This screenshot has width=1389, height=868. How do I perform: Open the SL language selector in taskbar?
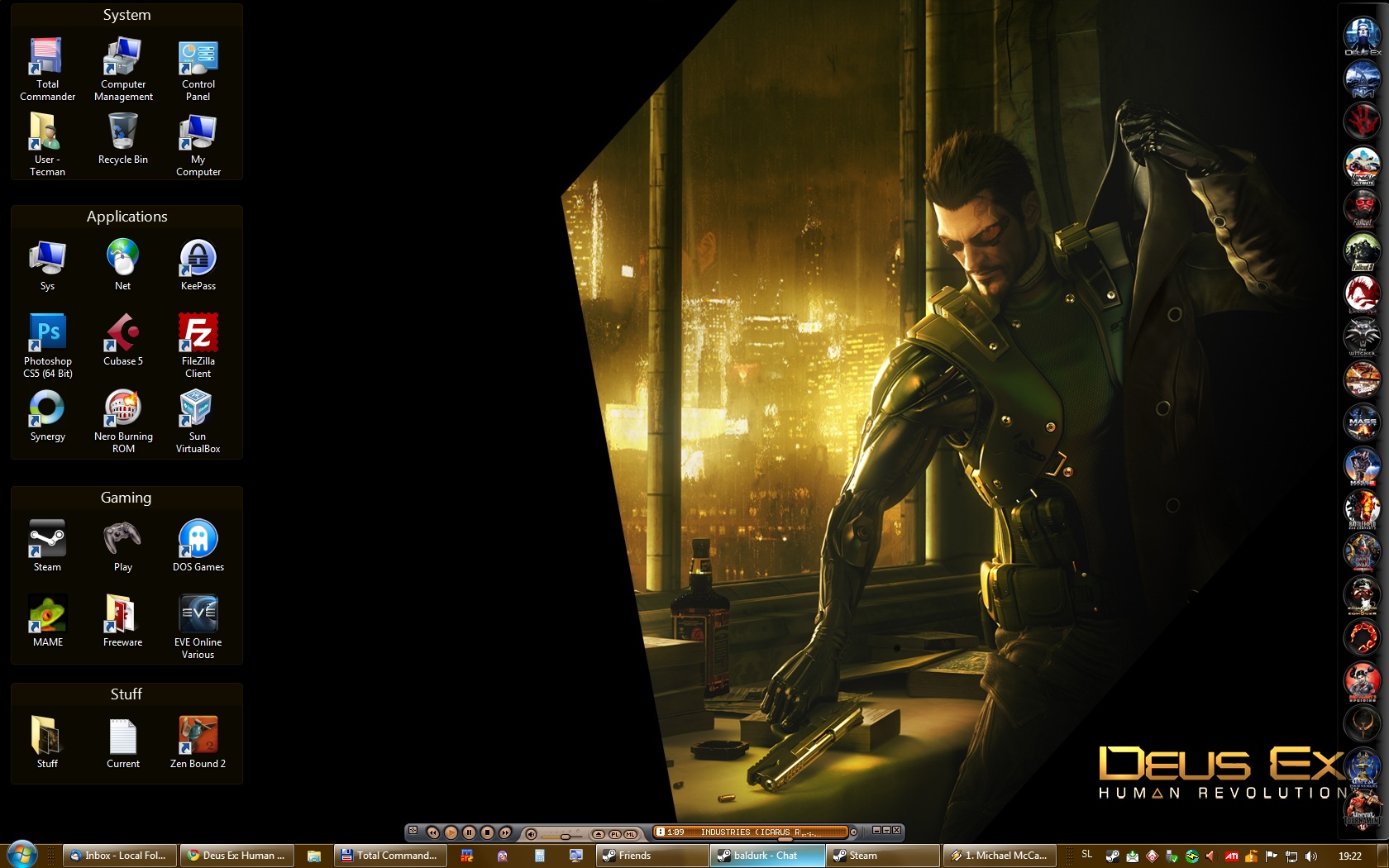(1086, 855)
